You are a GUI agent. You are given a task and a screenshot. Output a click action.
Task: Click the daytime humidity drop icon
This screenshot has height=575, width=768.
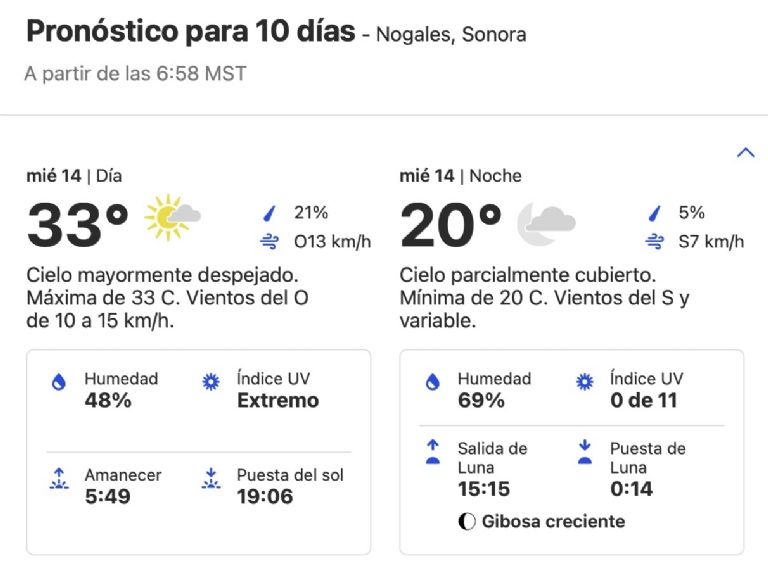click(x=59, y=382)
